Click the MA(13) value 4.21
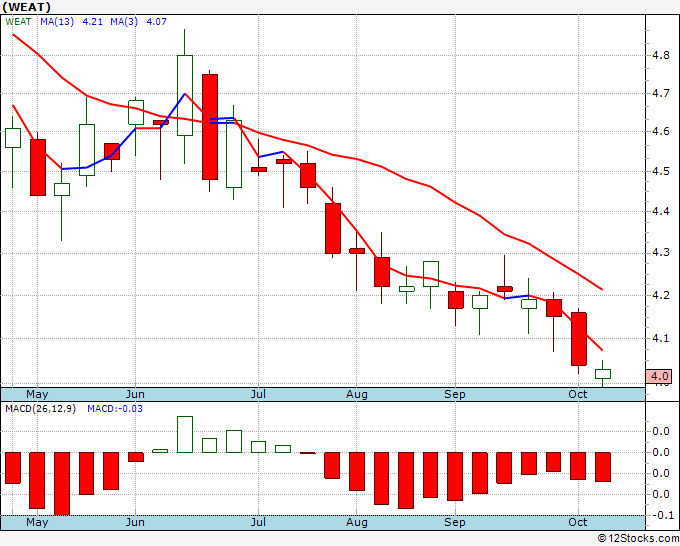The height and width of the screenshot is (546, 680). tap(92, 22)
